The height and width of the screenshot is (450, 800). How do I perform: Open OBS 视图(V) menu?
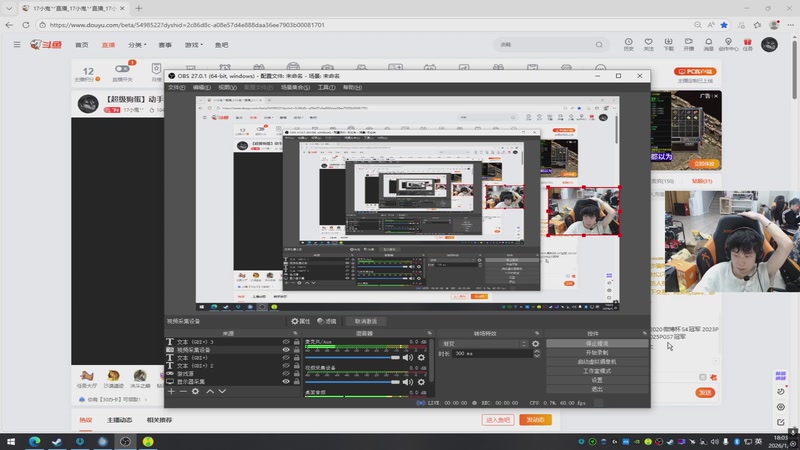[227, 87]
